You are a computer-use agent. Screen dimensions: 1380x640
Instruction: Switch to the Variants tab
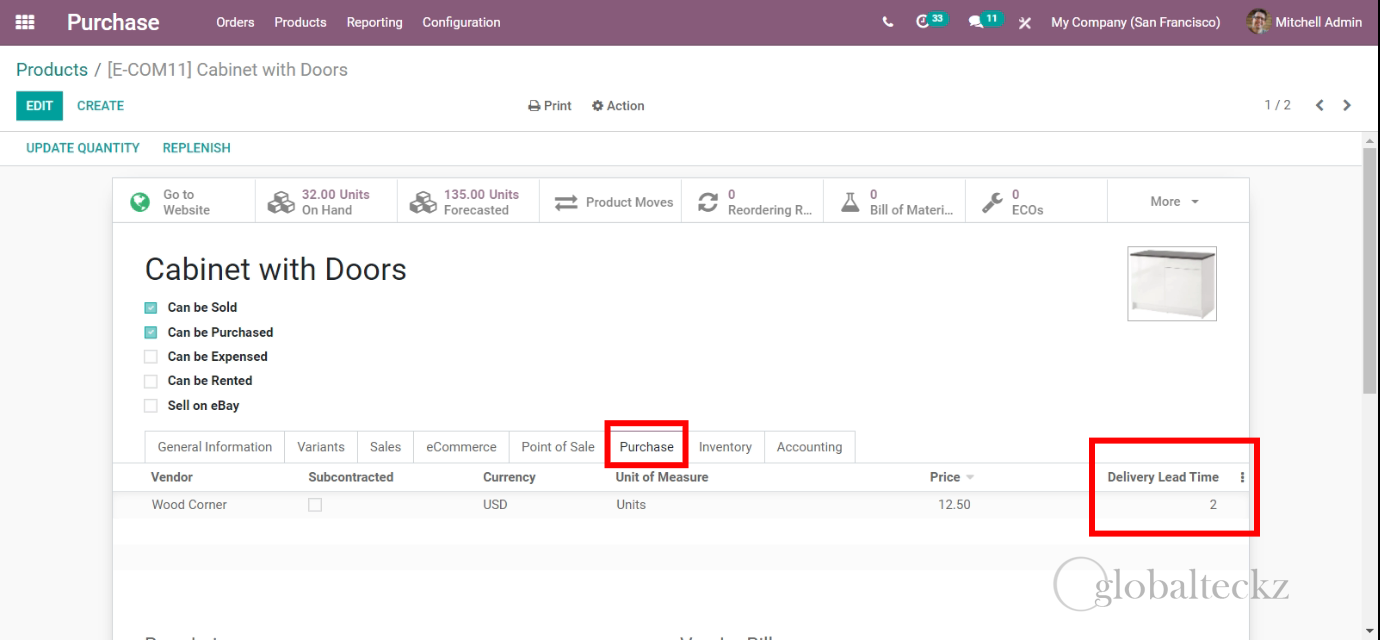coord(321,447)
